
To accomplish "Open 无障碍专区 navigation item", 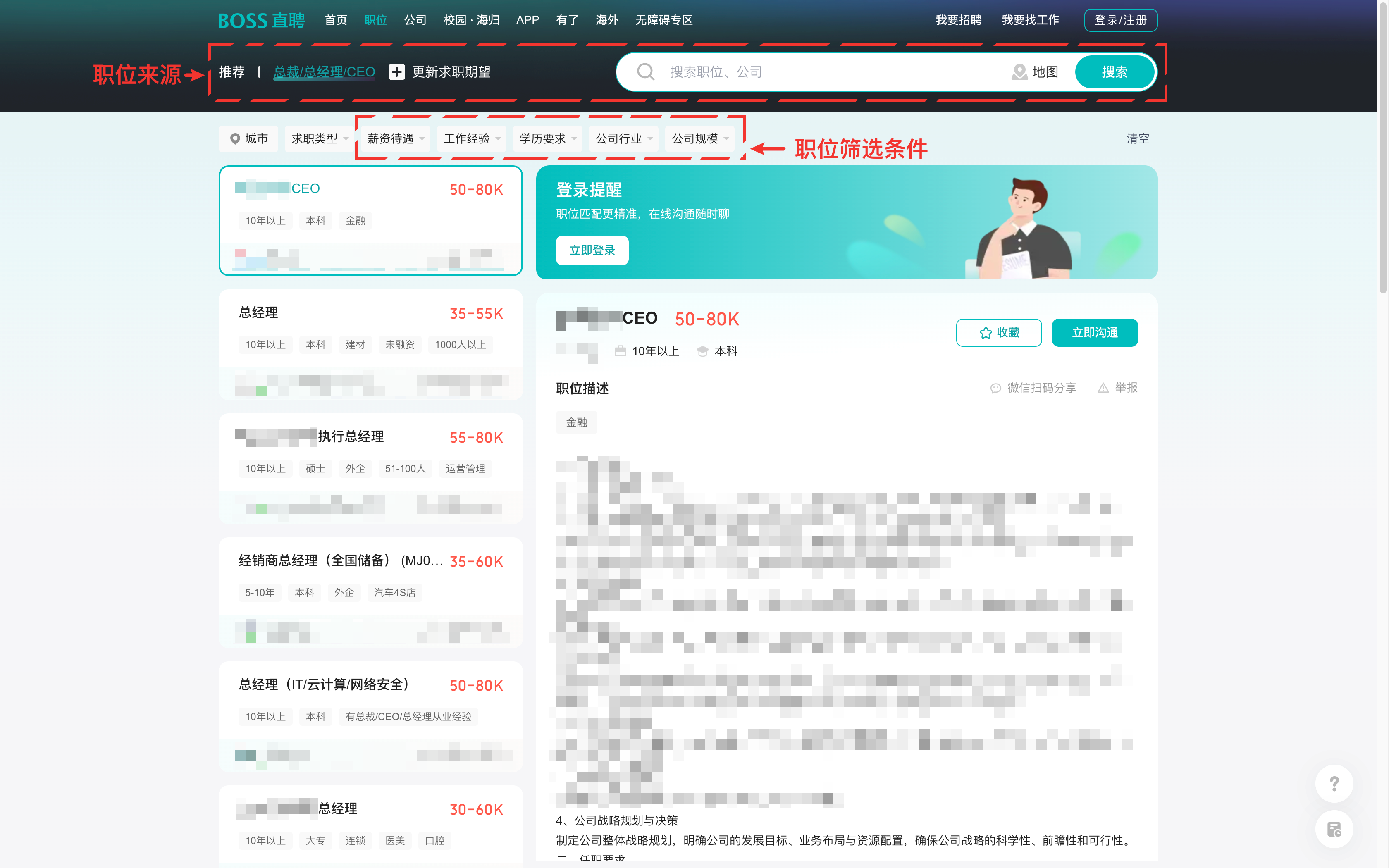I will click(664, 21).
